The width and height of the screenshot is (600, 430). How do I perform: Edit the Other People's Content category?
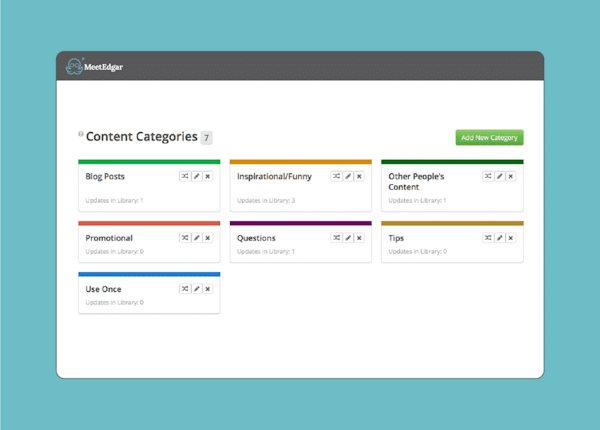[500, 176]
